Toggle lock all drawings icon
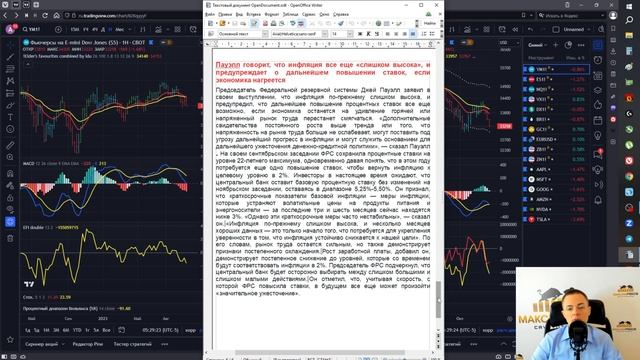Image resolution: width=640 pixels, height=360 pixels. pyautogui.click(x=10, y=198)
